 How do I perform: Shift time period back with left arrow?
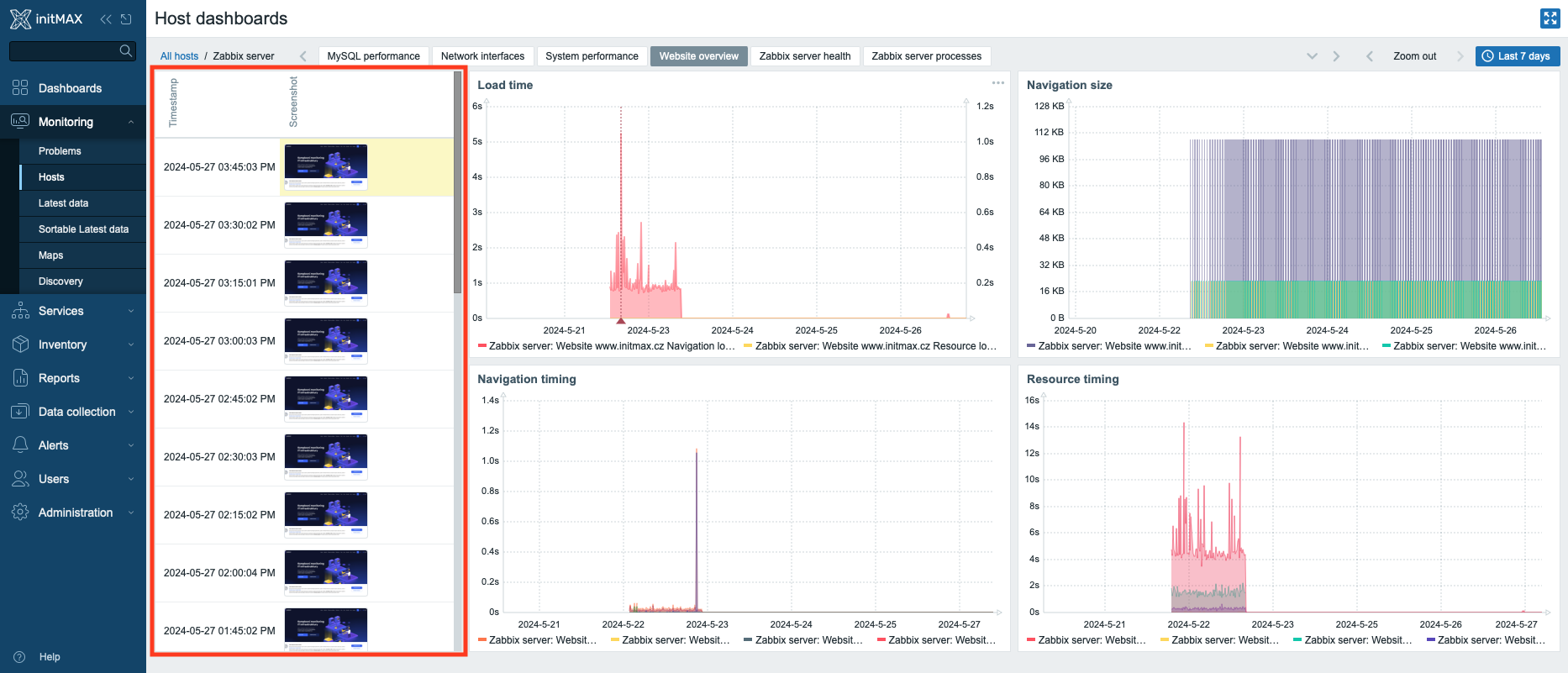tap(1370, 56)
